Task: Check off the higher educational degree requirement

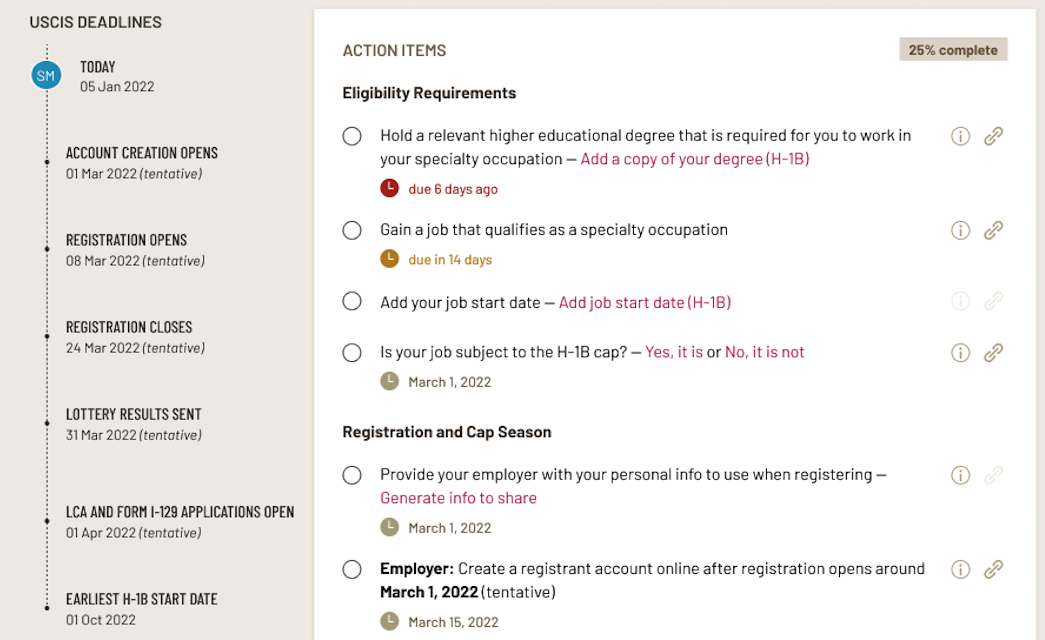Action: coord(352,136)
